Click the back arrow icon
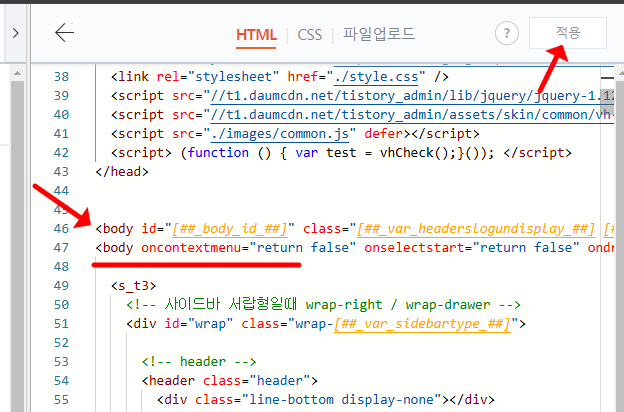624x412 pixels. pyautogui.click(x=64, y=33)
